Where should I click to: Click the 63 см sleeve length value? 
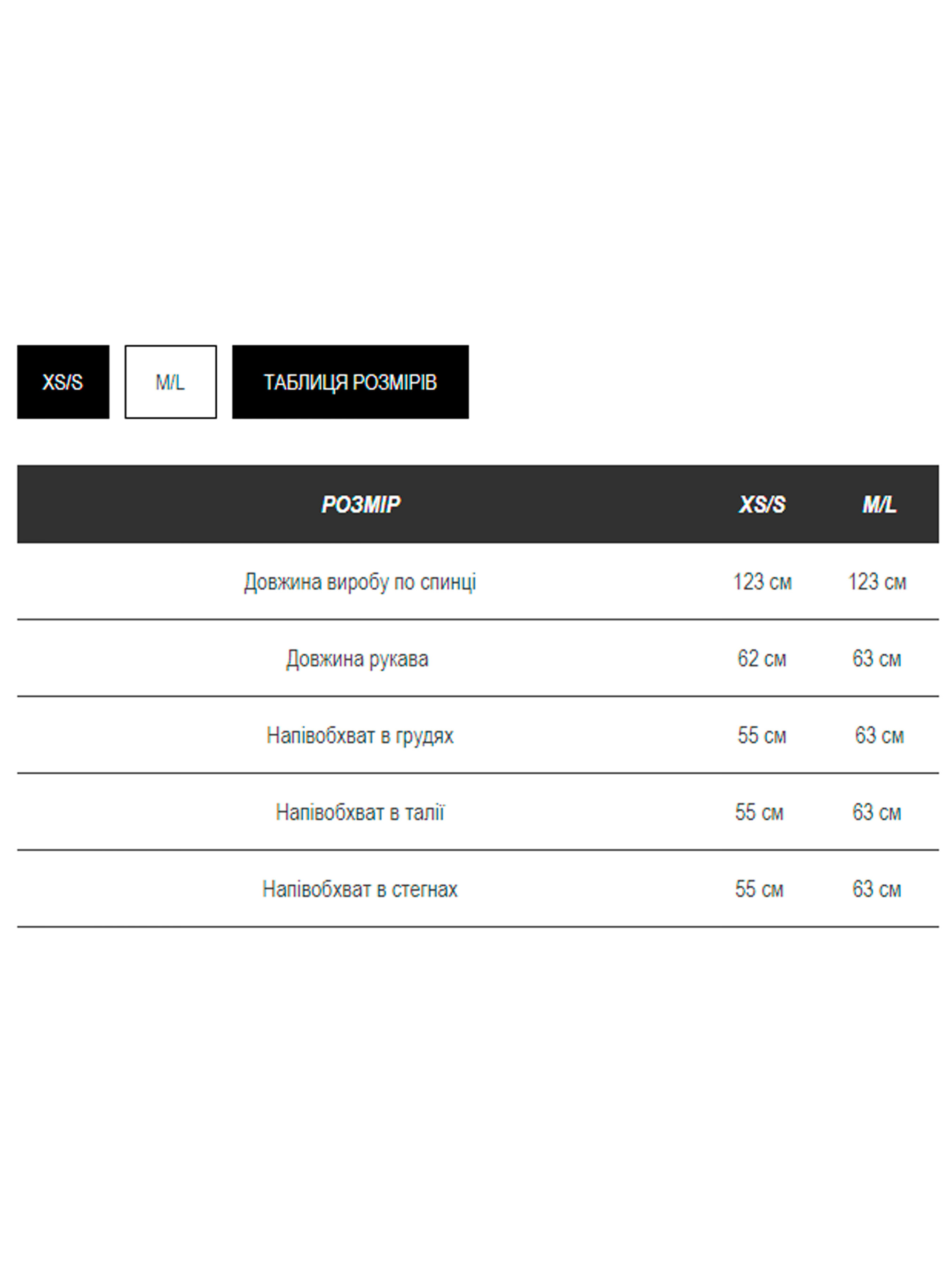pyautogui.click(x=876, y=659)
